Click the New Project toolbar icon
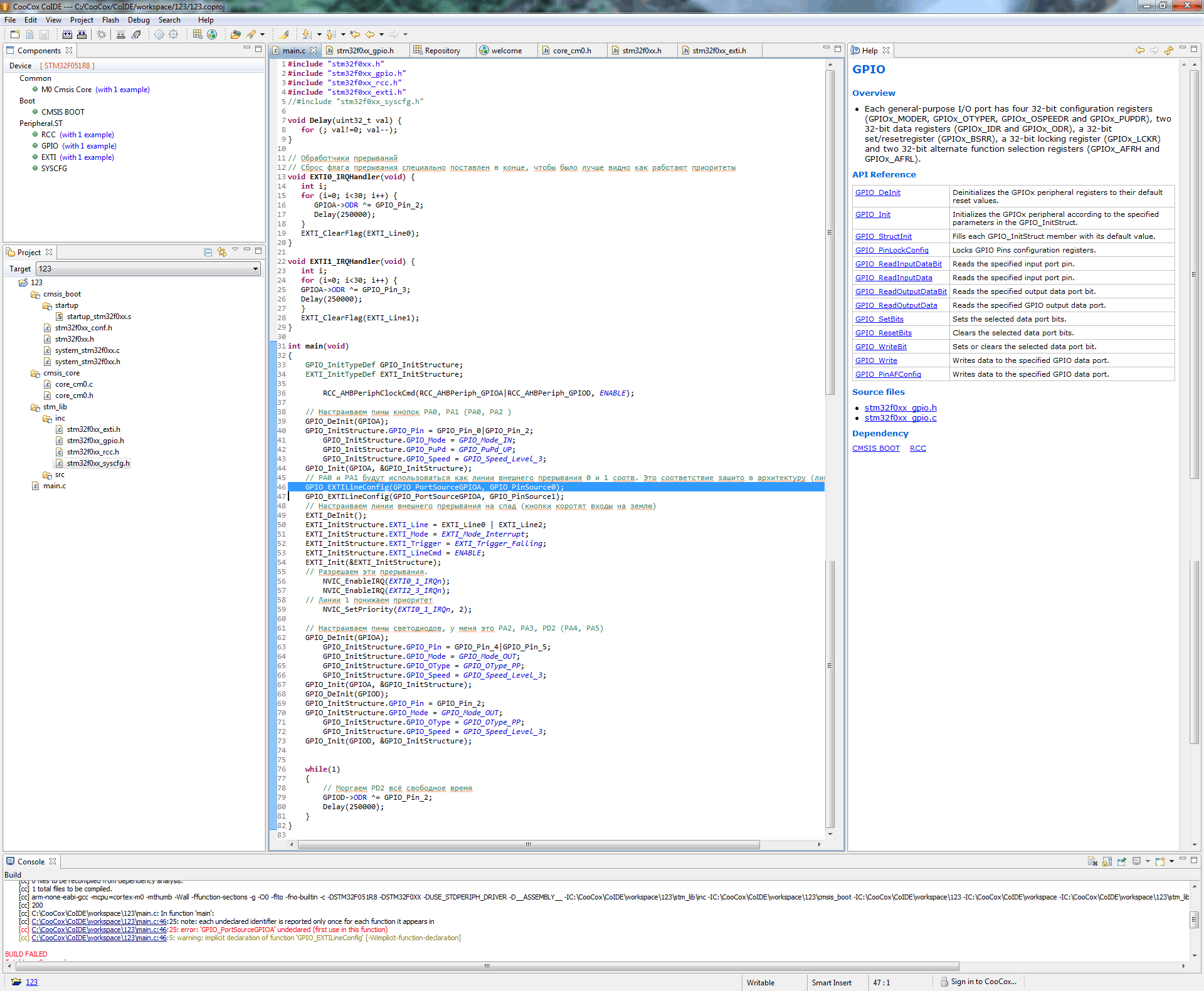 pos(15,34)
